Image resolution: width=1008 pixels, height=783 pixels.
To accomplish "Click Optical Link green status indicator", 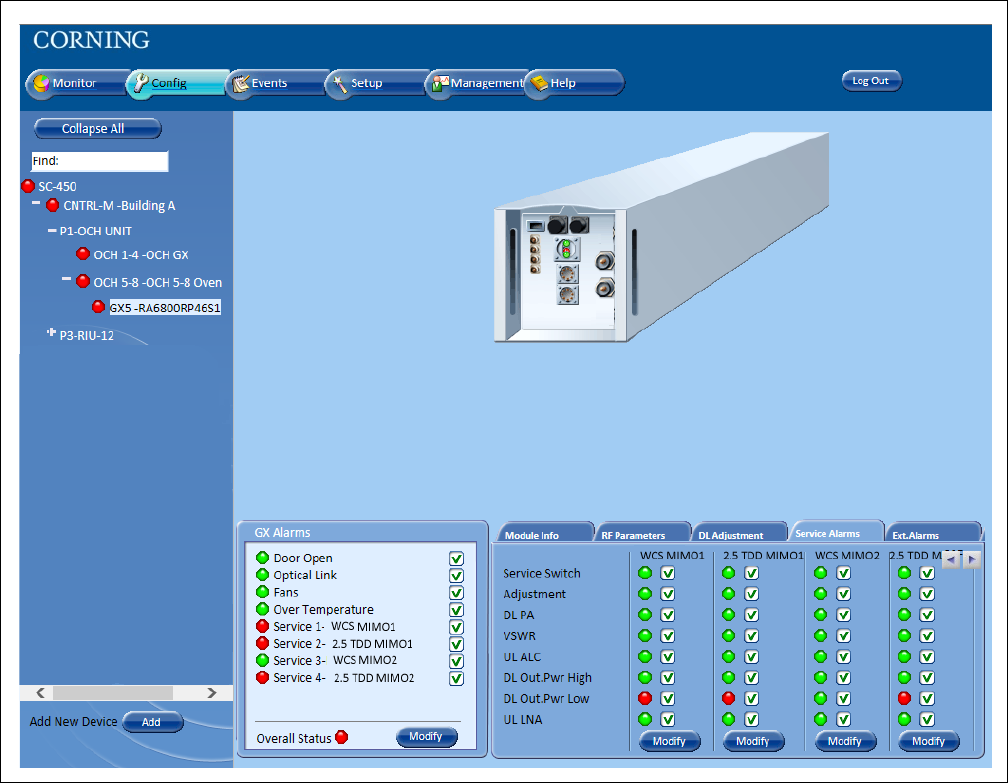I will [x=262, y=575].
